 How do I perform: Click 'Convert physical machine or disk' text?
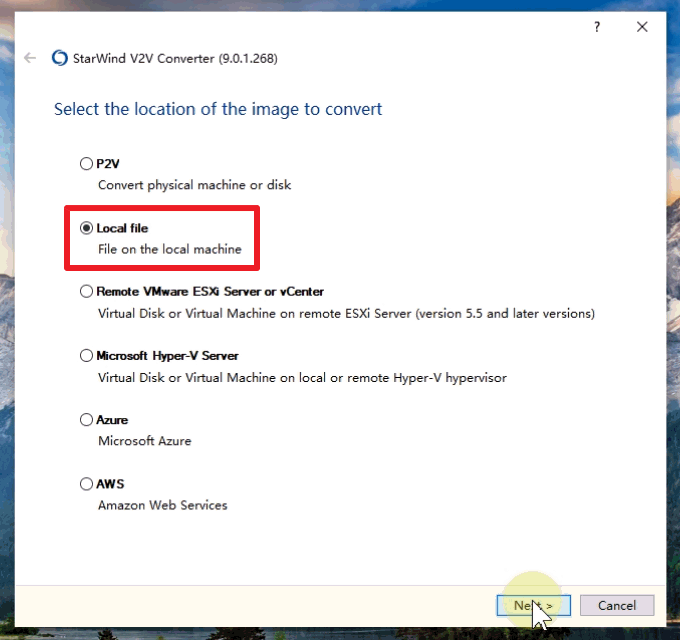[194, 185]
